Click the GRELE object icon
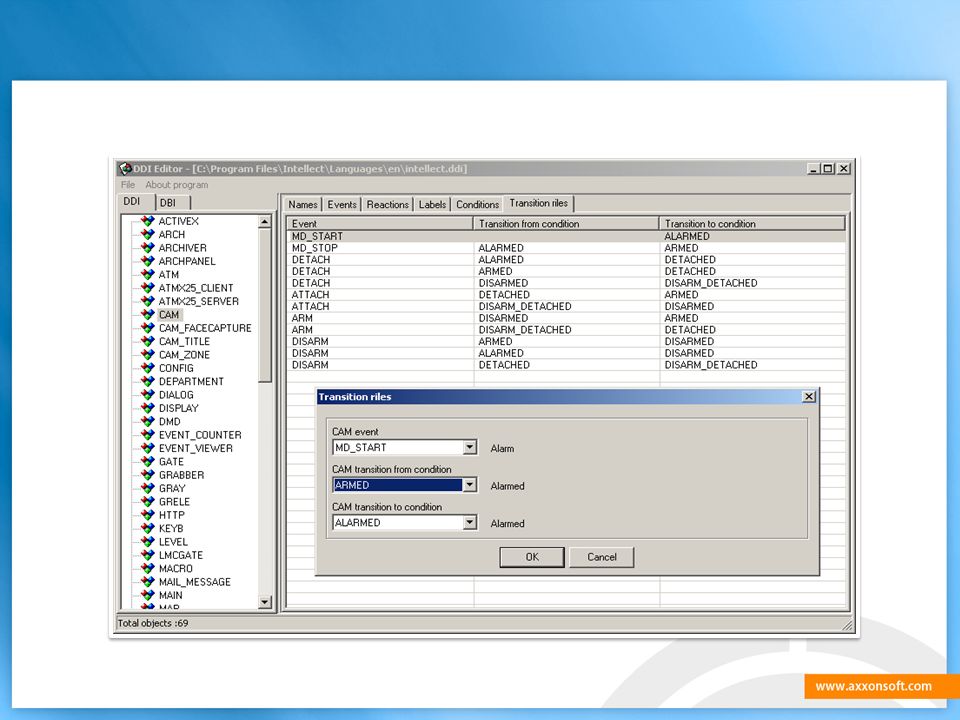 click(x=148, y=502)
